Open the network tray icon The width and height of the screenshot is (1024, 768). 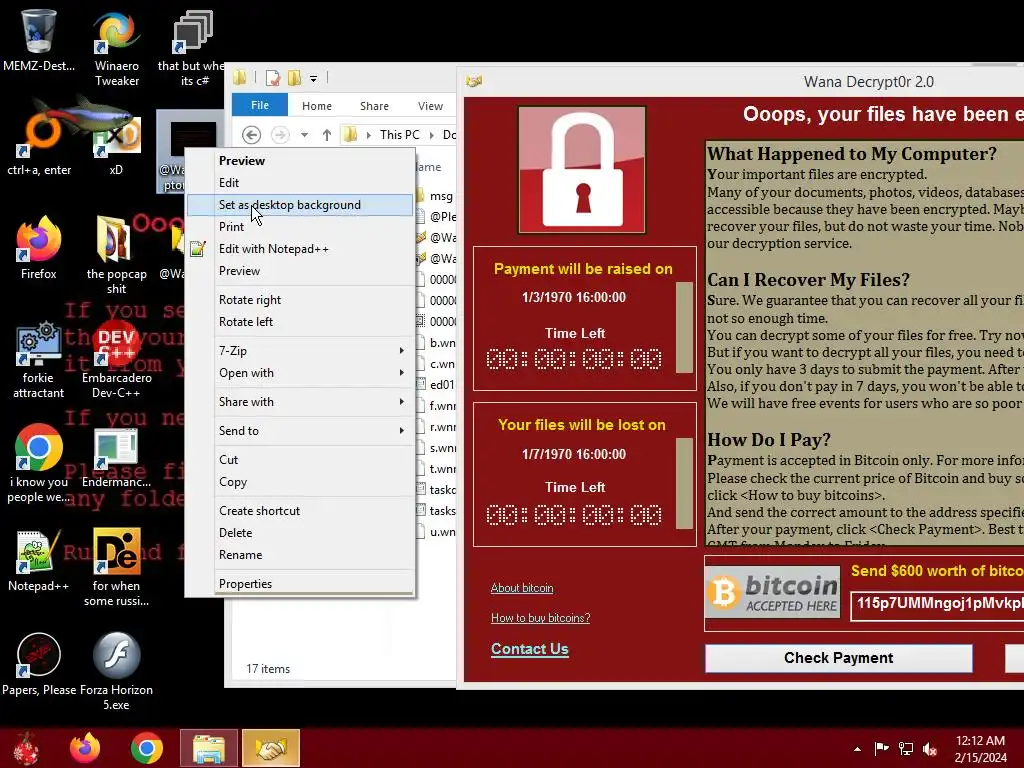pyautogui.click(x=906, y=749)
